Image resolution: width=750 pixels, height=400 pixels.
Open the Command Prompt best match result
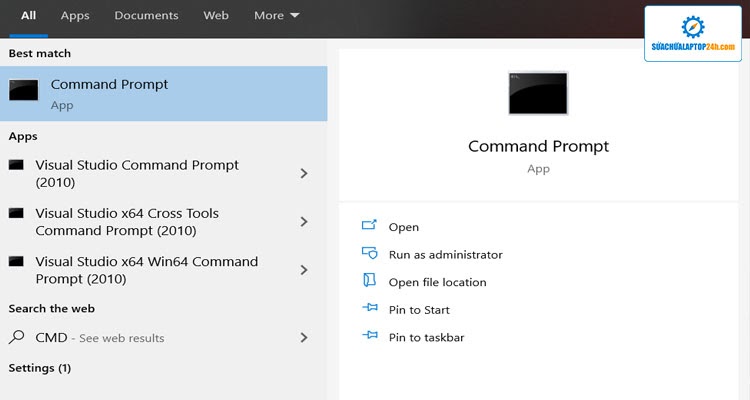pyautogui.click(x=164, y=94)
